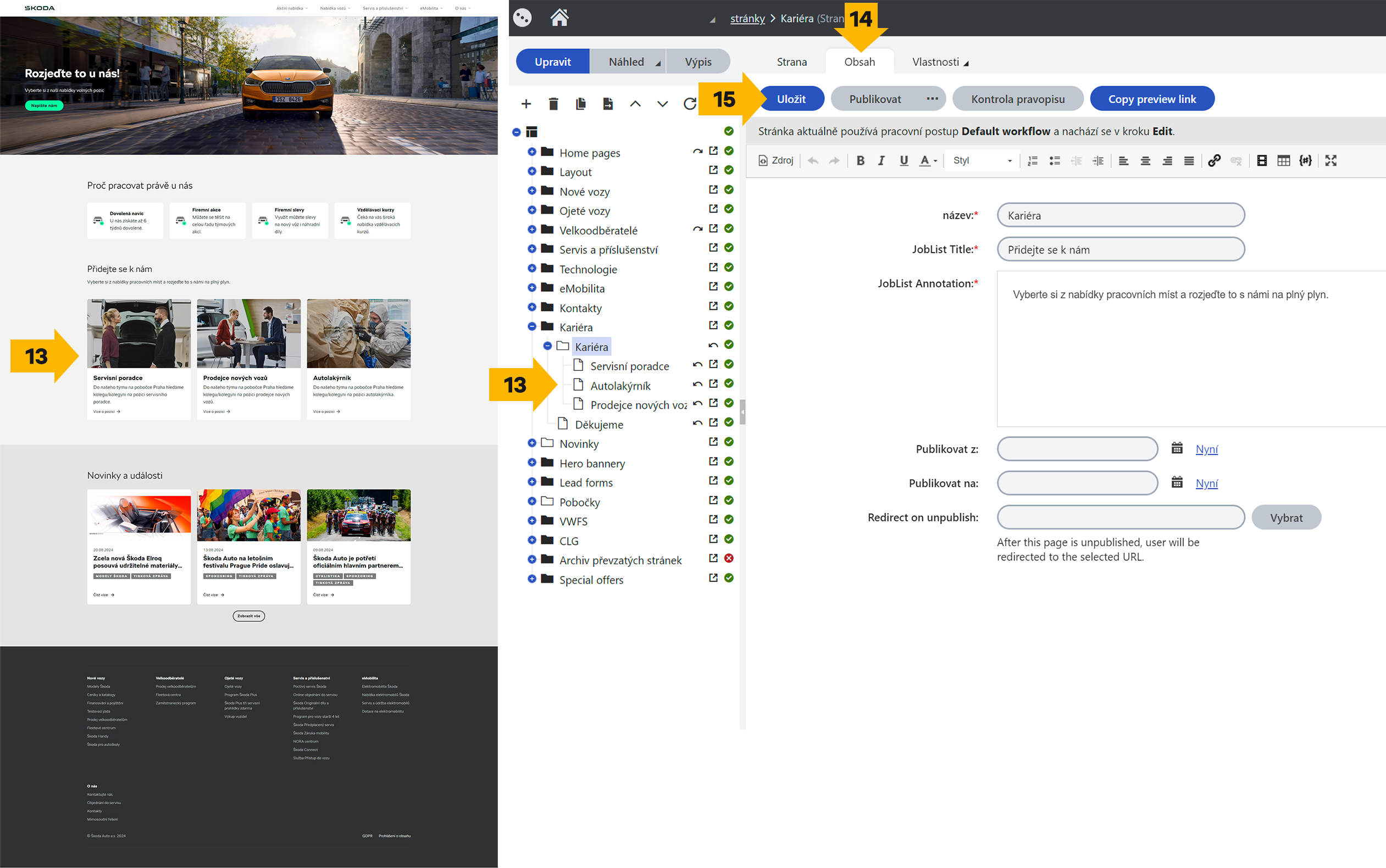Select the Děkujeme page in the tree
Image resolution: width=1386 pixels, height=868 pixels.
[x=599, y=425]
